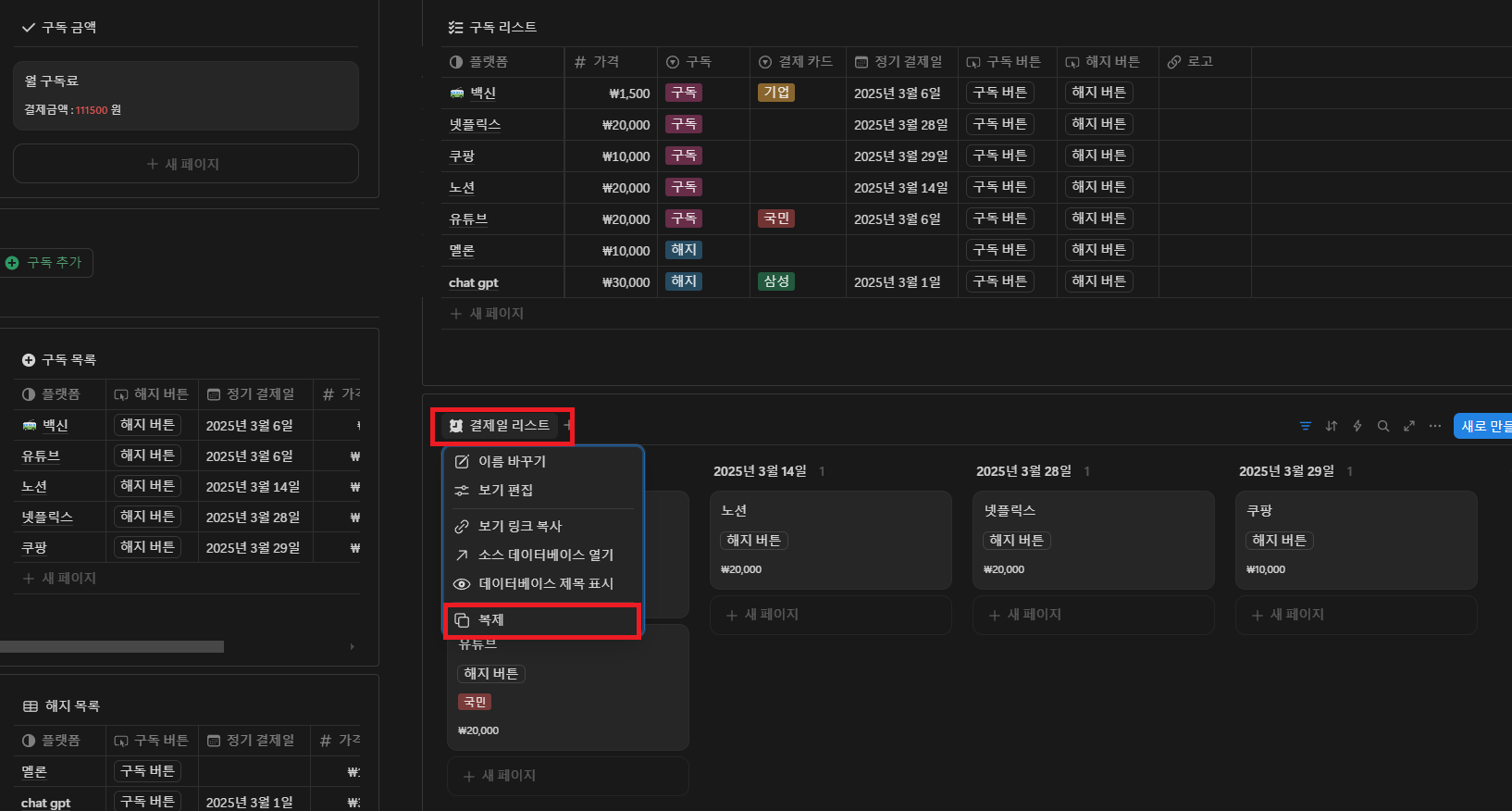Click 해지 목록 view title
This screenshot has width=1512, height=811.
(61, 706)
